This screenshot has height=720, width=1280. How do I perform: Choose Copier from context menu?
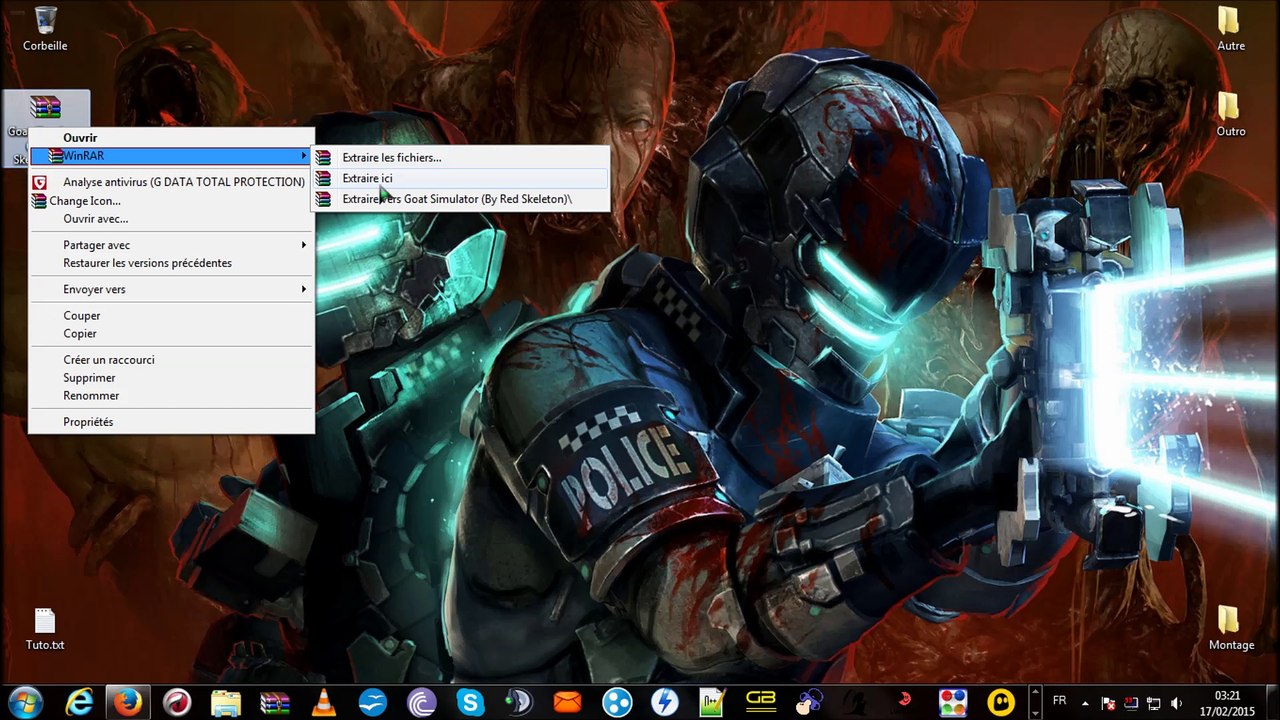(x=171, y=334)
